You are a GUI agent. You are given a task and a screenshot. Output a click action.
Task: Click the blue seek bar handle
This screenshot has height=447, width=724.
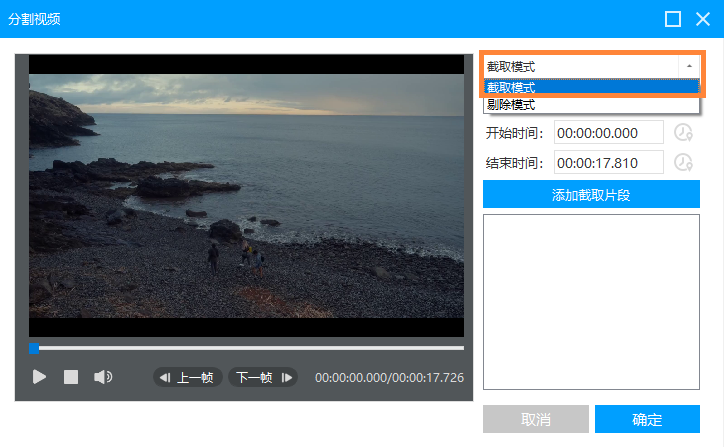coord(34,348)
